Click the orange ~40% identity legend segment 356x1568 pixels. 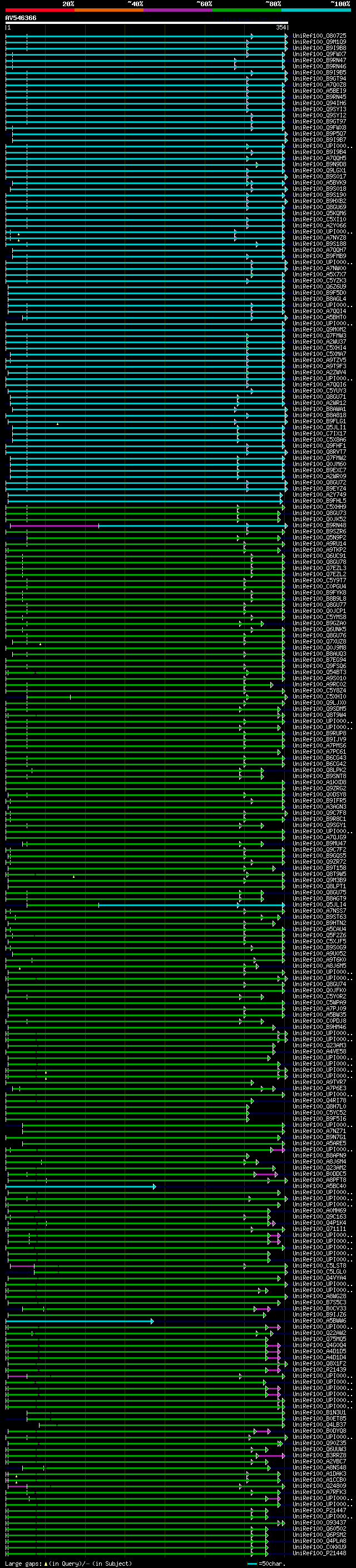(109, 10)
